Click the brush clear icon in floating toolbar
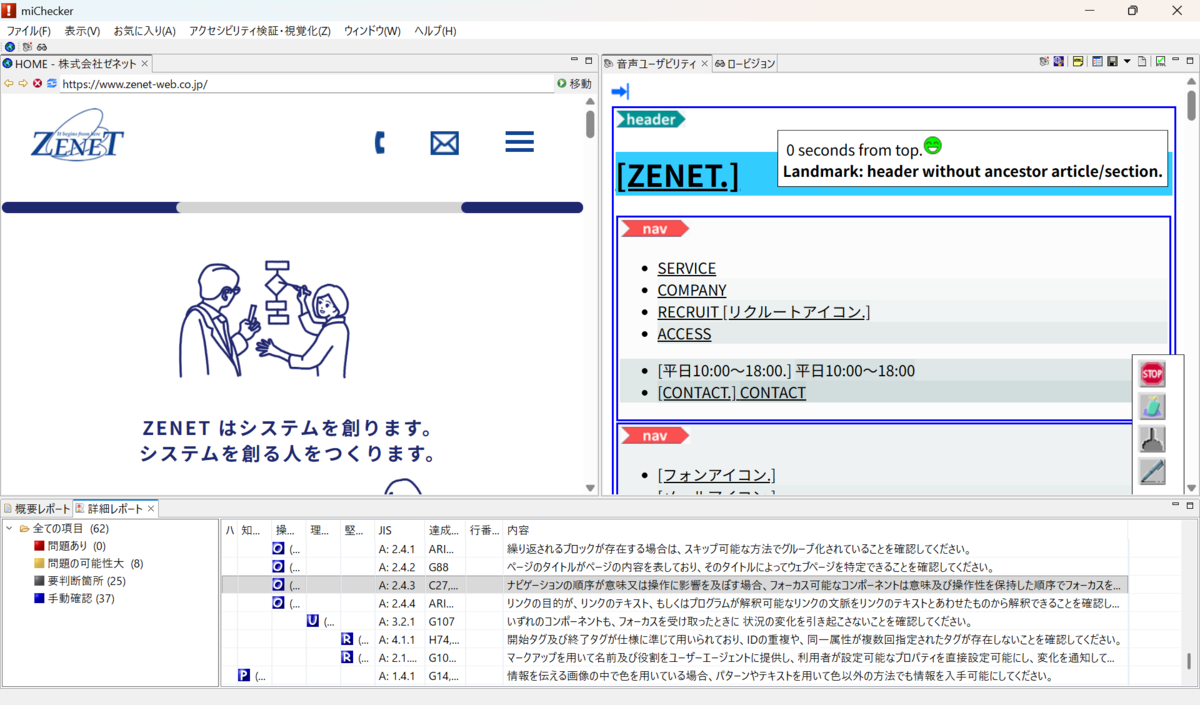The image size is (1200, 705). coord(1152,439)
